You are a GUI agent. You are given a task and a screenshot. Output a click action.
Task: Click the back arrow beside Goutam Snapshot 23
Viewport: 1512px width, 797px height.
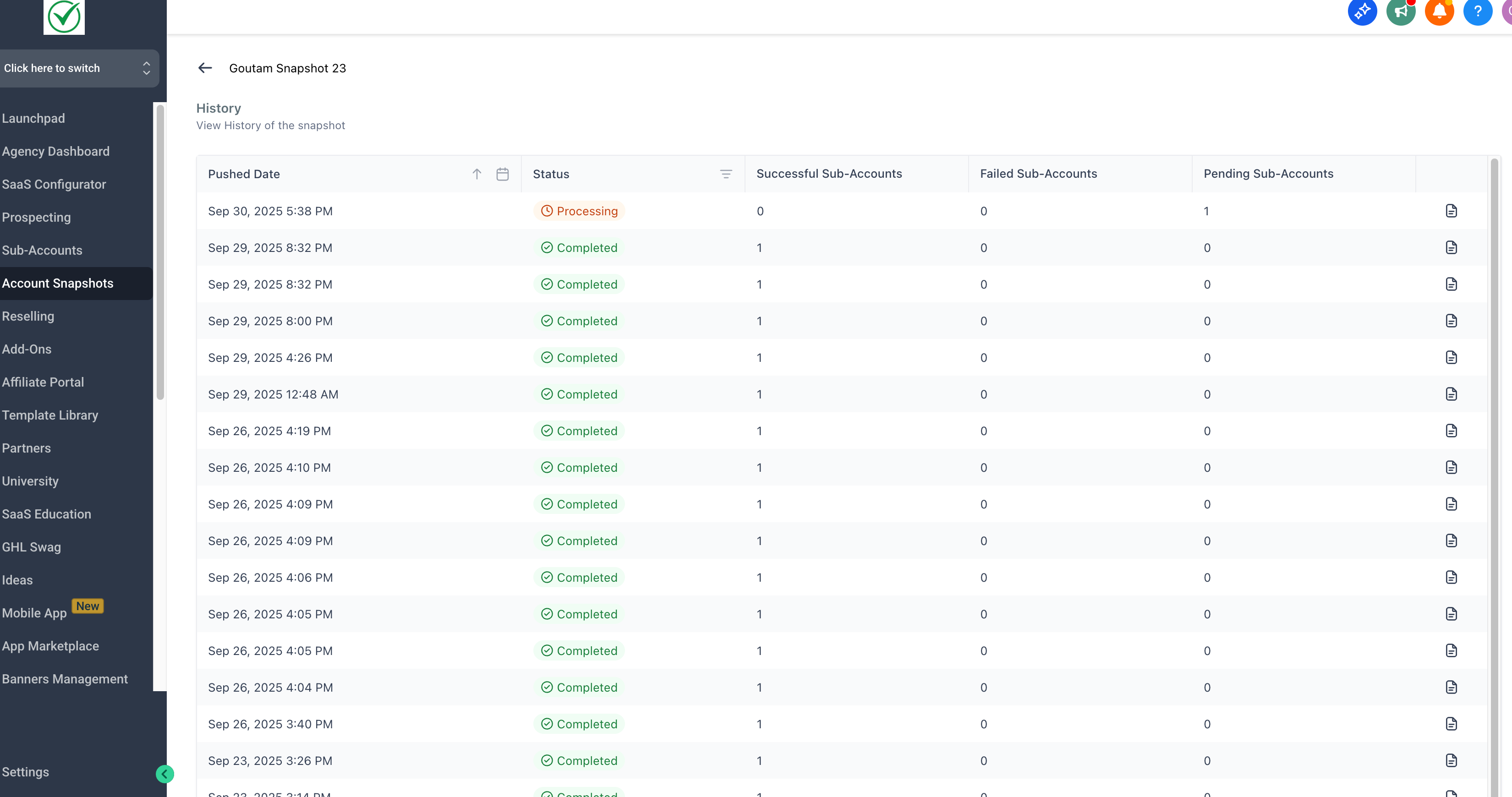tap(205, 68)
